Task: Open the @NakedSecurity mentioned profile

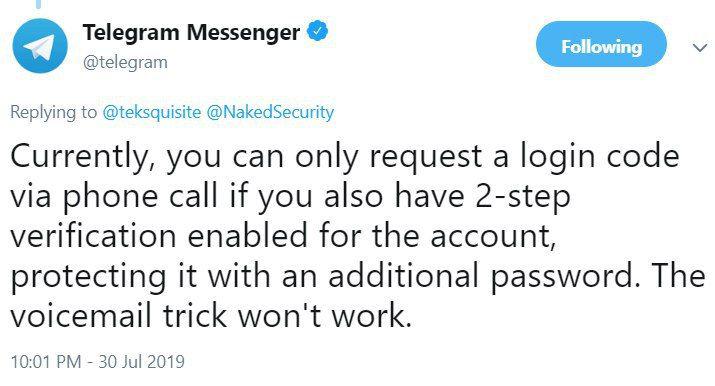Action: (270, 112)
